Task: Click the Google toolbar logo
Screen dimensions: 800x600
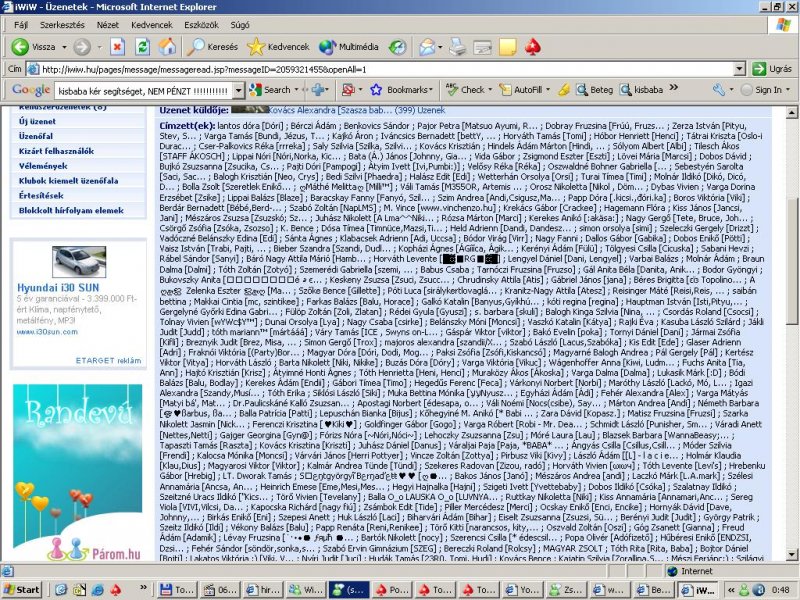Action: pos(31,90)
